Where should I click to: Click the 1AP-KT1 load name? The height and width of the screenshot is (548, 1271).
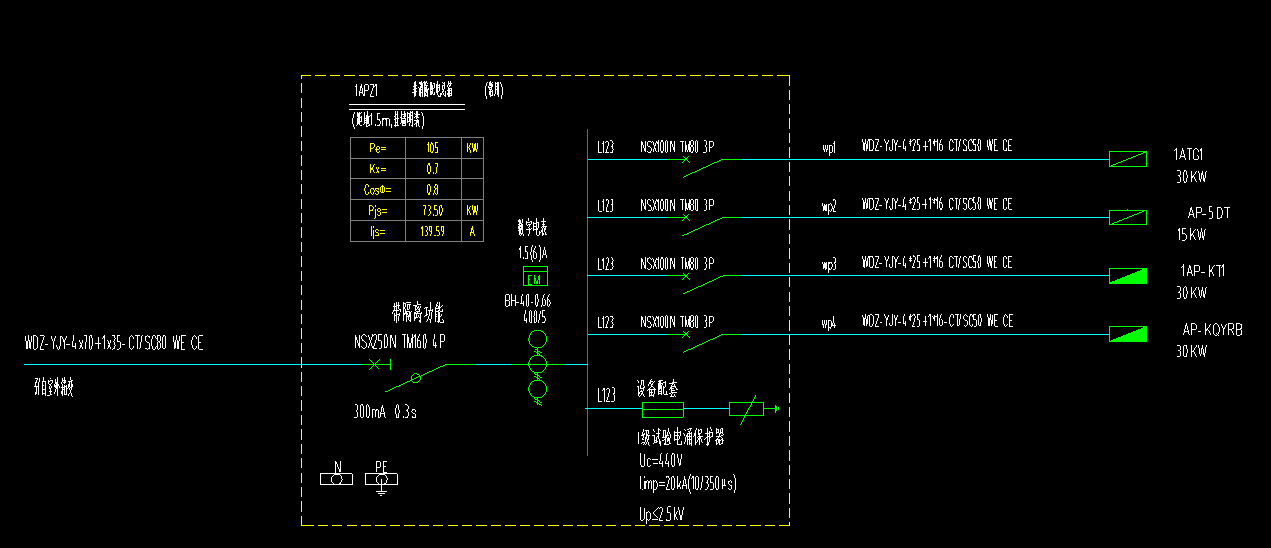(x=1203, y=271)
